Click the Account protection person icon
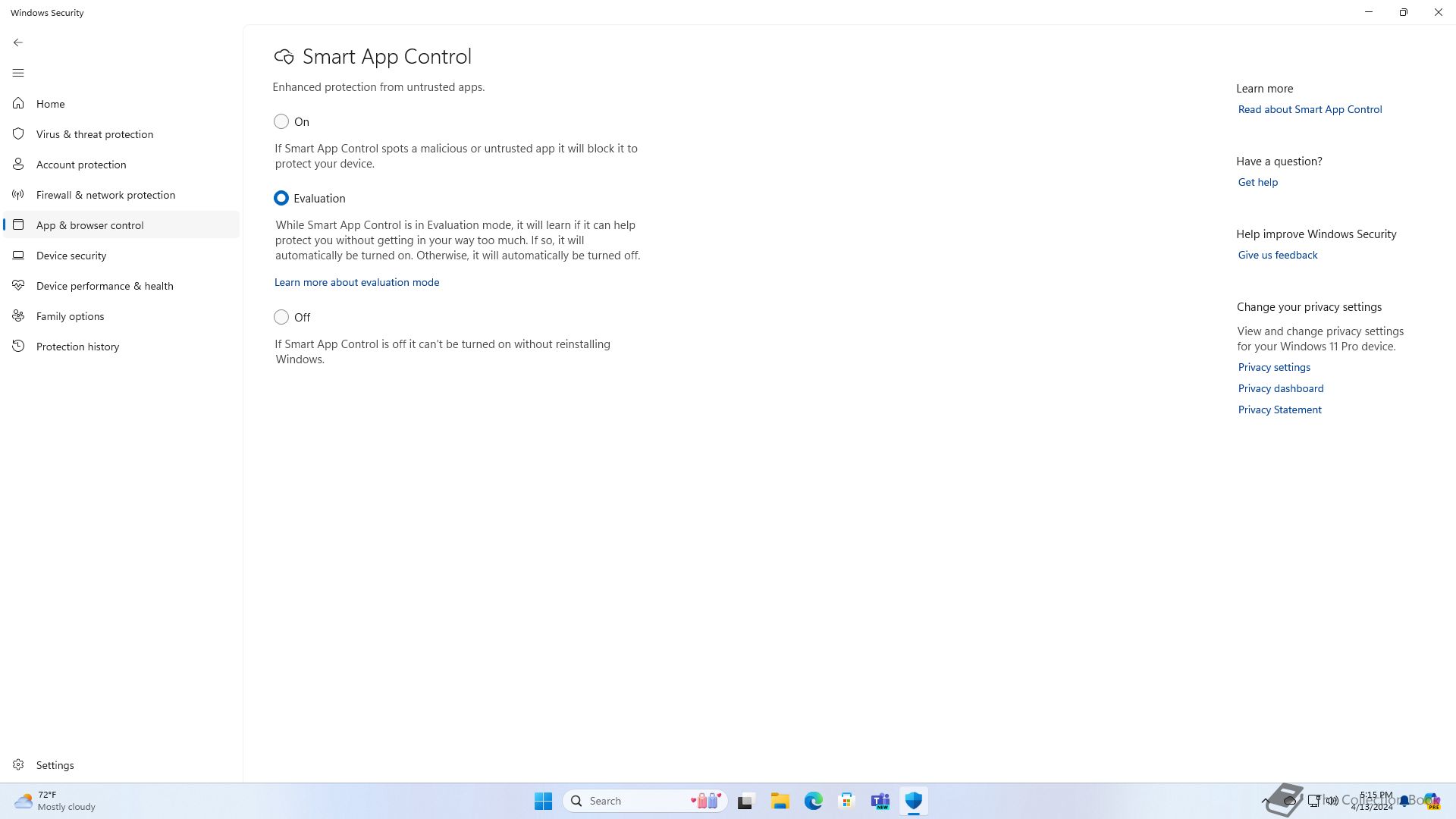1456x819 pixels. [18, 164]
